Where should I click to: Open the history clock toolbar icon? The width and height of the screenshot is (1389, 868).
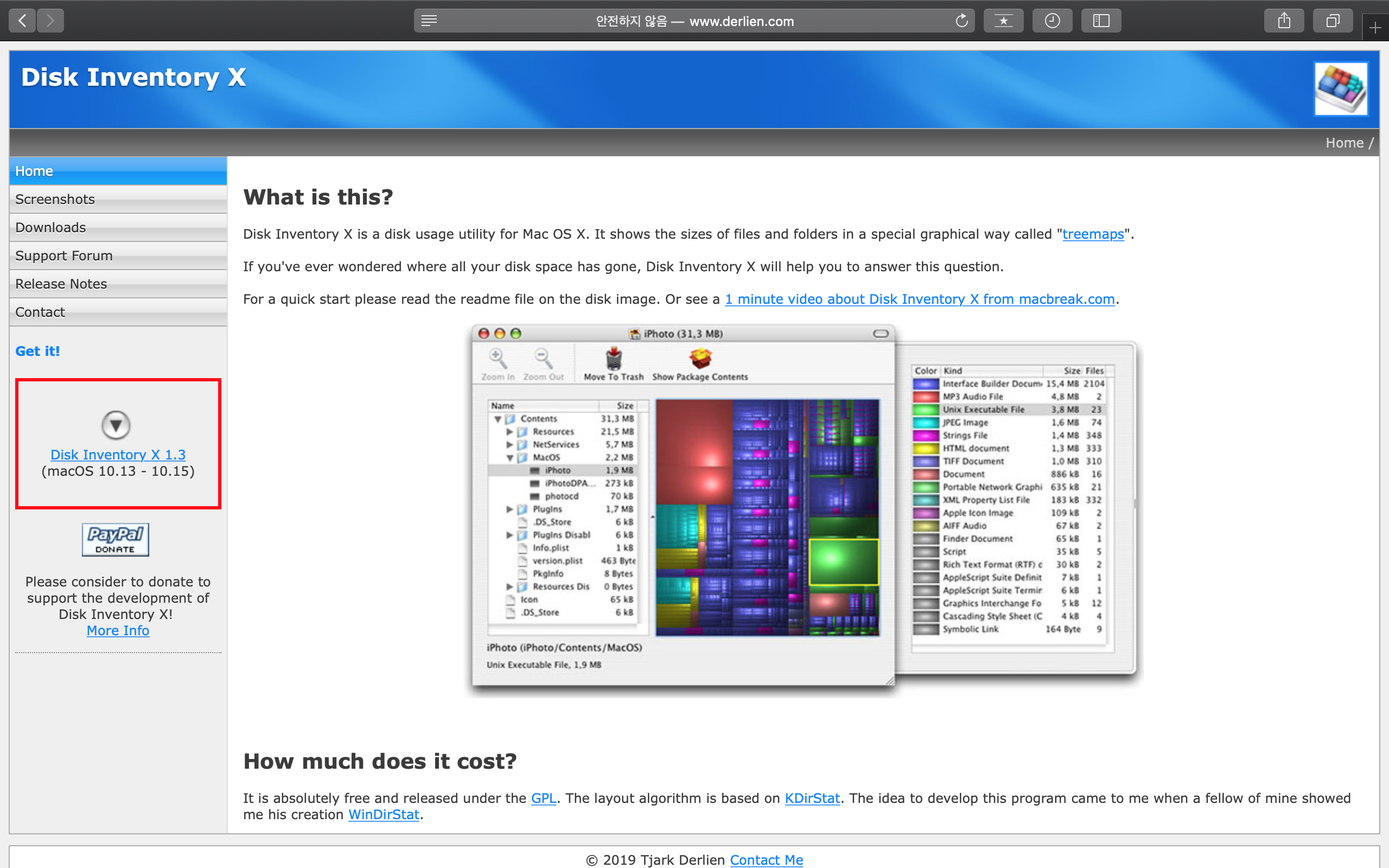1052,21
